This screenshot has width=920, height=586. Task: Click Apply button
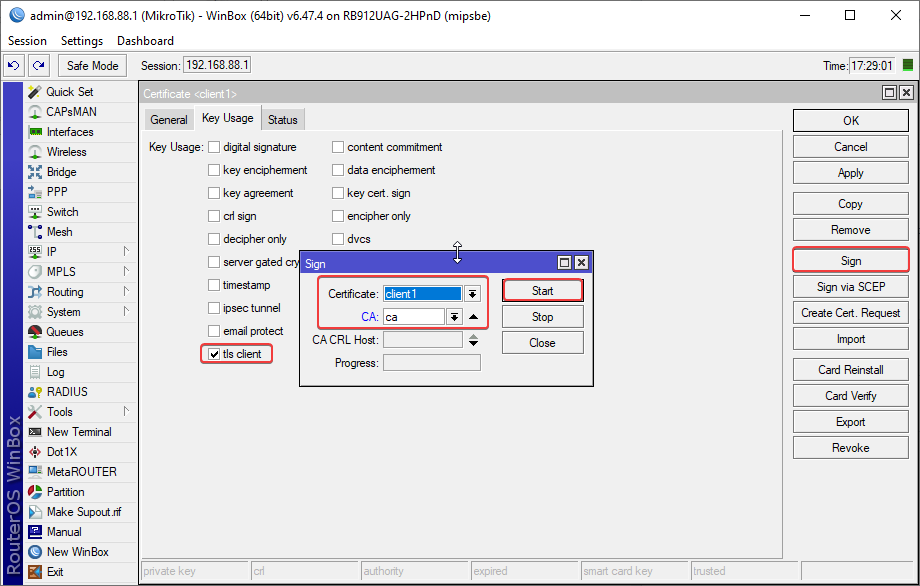click(851, 173)
